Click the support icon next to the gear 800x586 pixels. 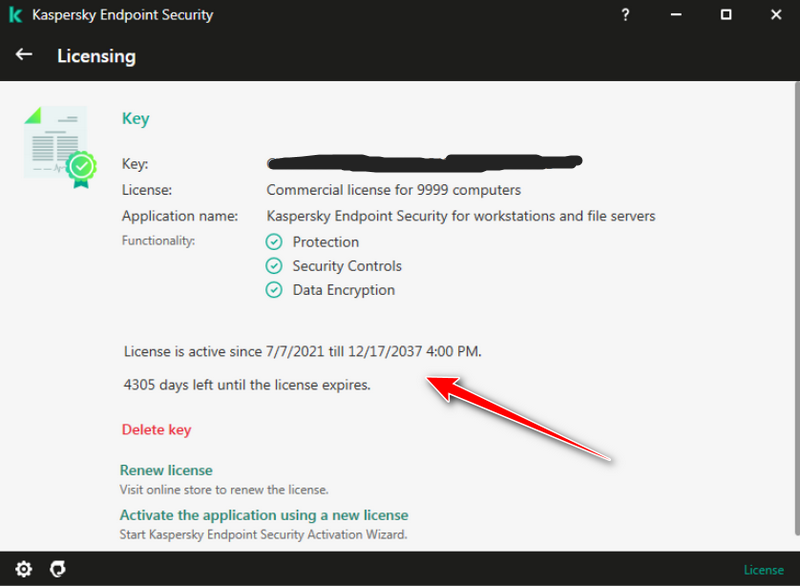58,569
